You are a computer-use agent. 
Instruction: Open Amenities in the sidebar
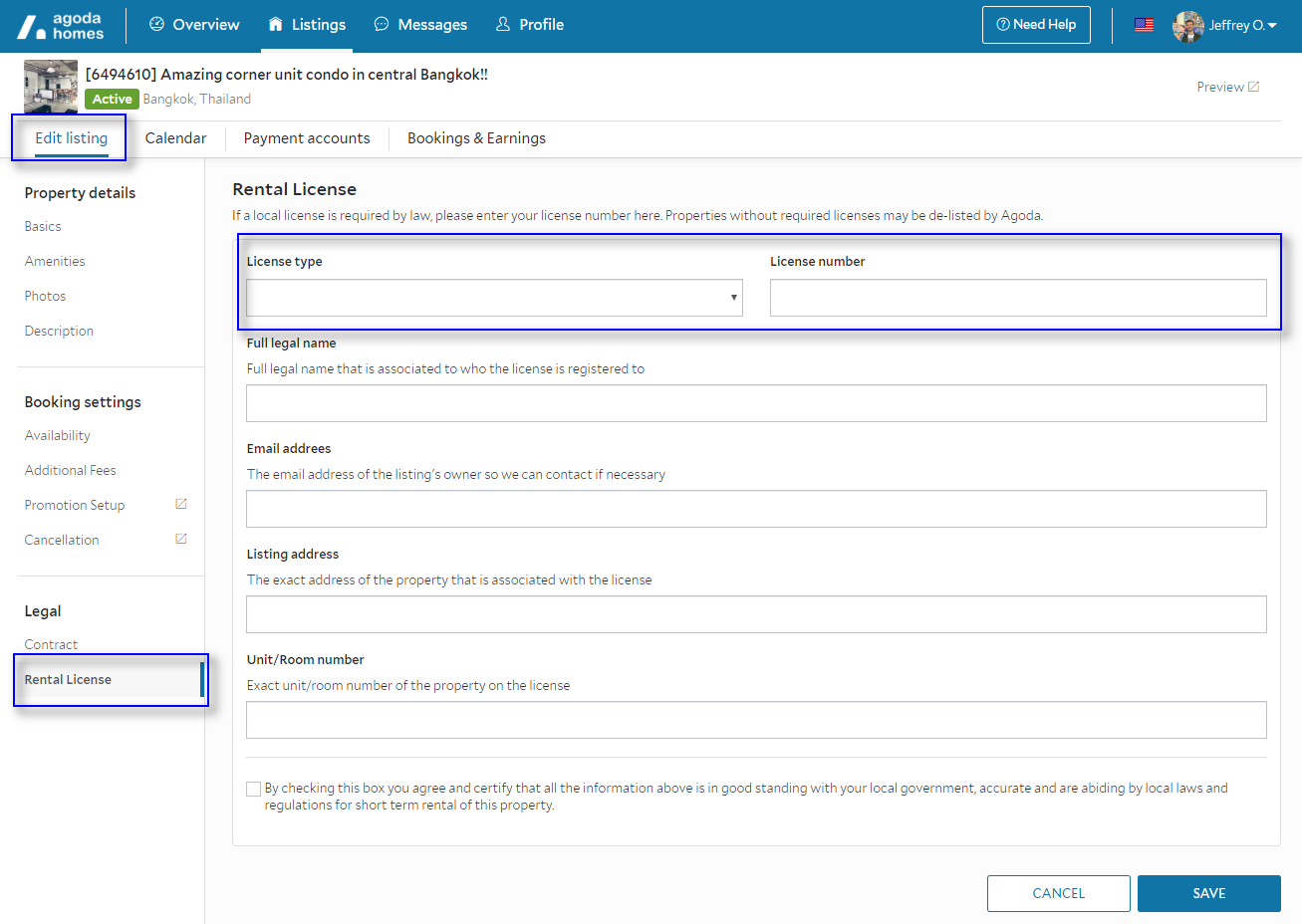click(x=55, y=261)
